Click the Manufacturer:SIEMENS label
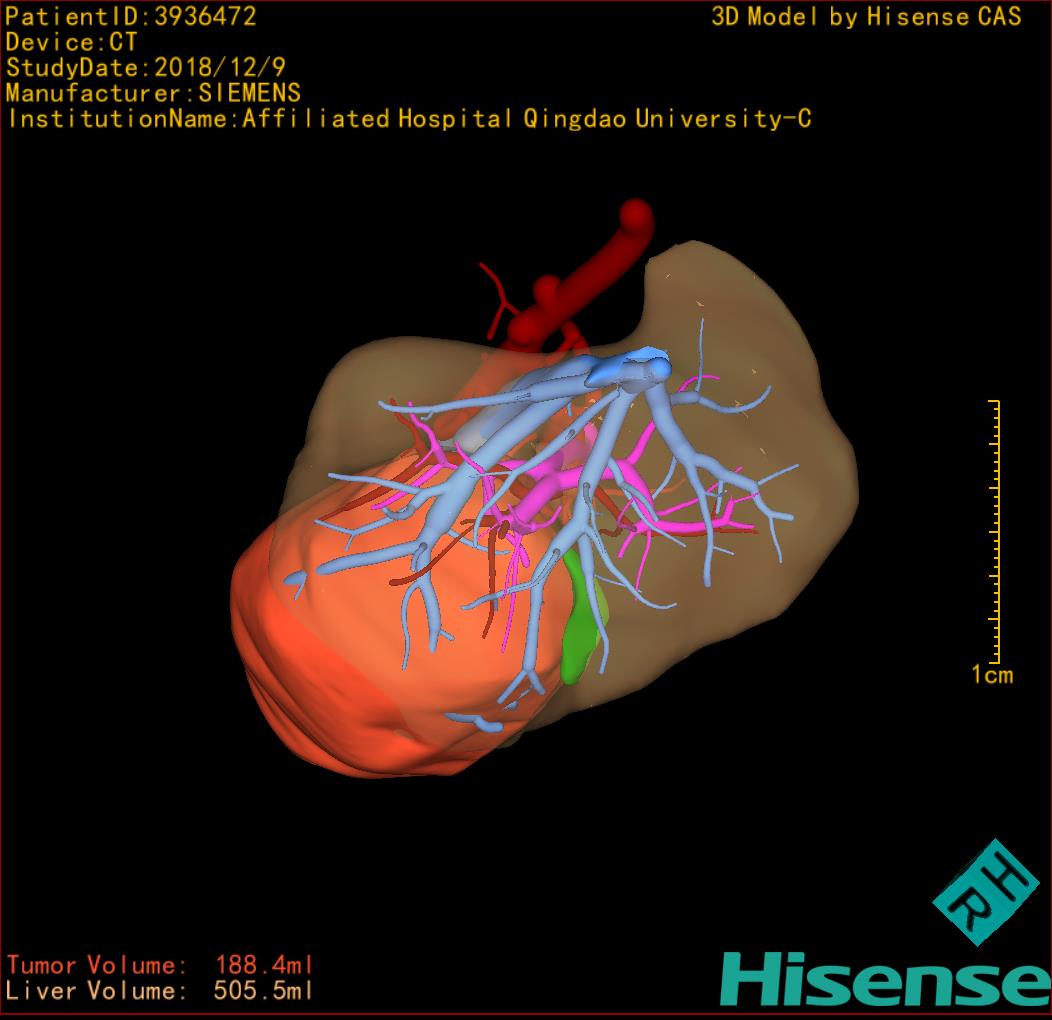This screenshot has width=1052, height=1020. tap(153, 93)
